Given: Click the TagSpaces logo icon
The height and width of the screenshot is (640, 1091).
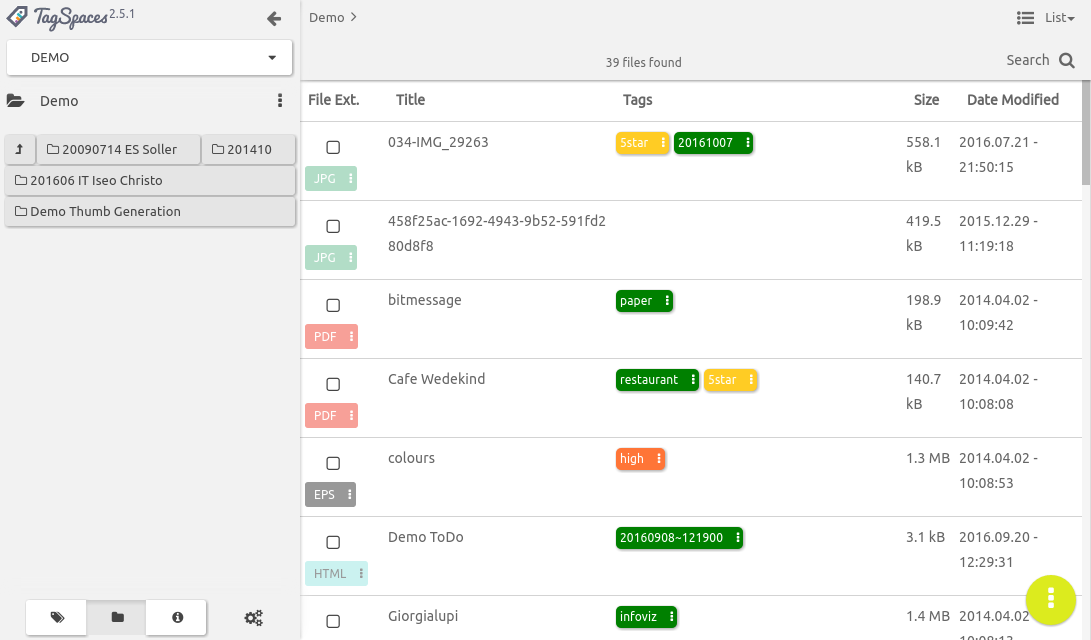Looking at the screenshot, I should pyautogui.click(x=17, y=16).
